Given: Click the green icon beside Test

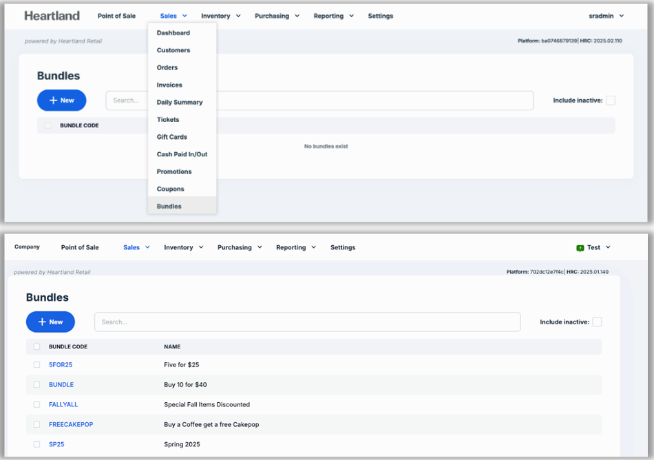Looking at the screenshot, I should (x=580, y=247).
